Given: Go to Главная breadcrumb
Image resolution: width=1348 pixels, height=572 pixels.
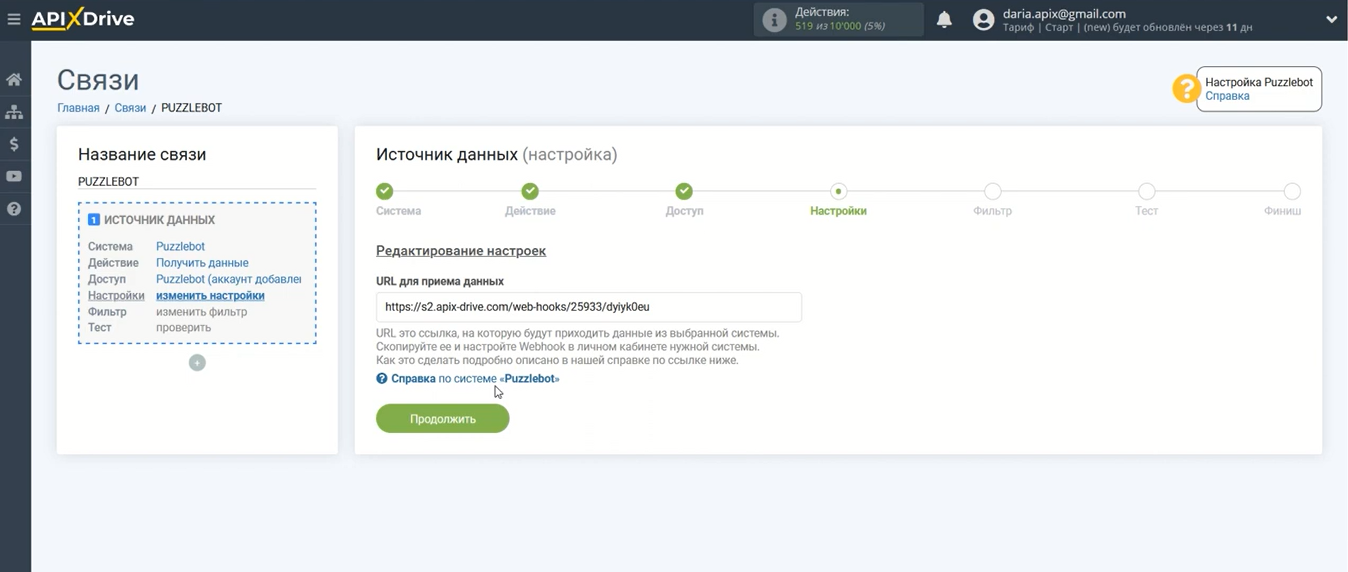Looking at the screenshot, I should (x=78, y=108).
